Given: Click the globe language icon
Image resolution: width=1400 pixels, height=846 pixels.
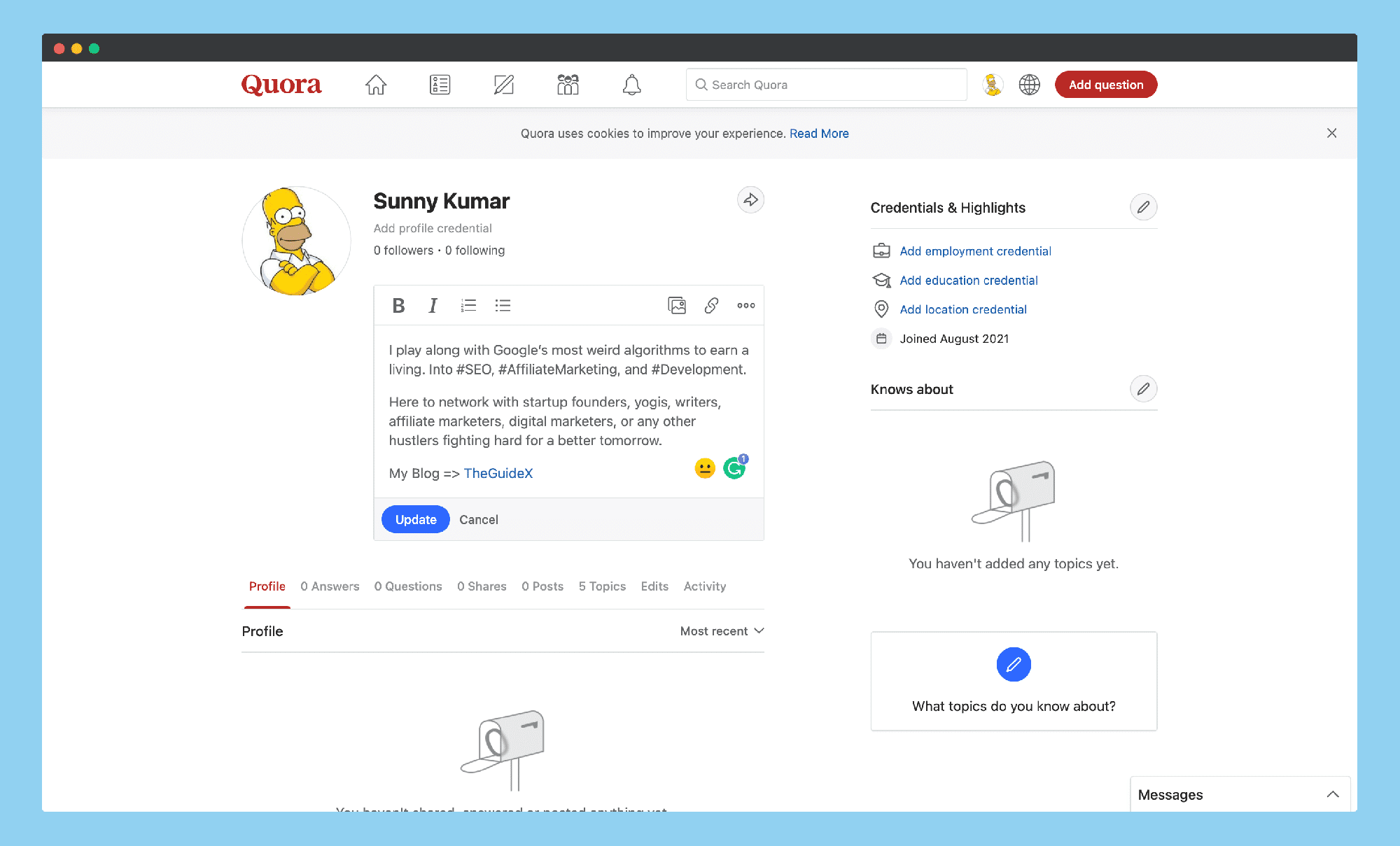Looking at the screenshot, I should [x=1029, y=85].
